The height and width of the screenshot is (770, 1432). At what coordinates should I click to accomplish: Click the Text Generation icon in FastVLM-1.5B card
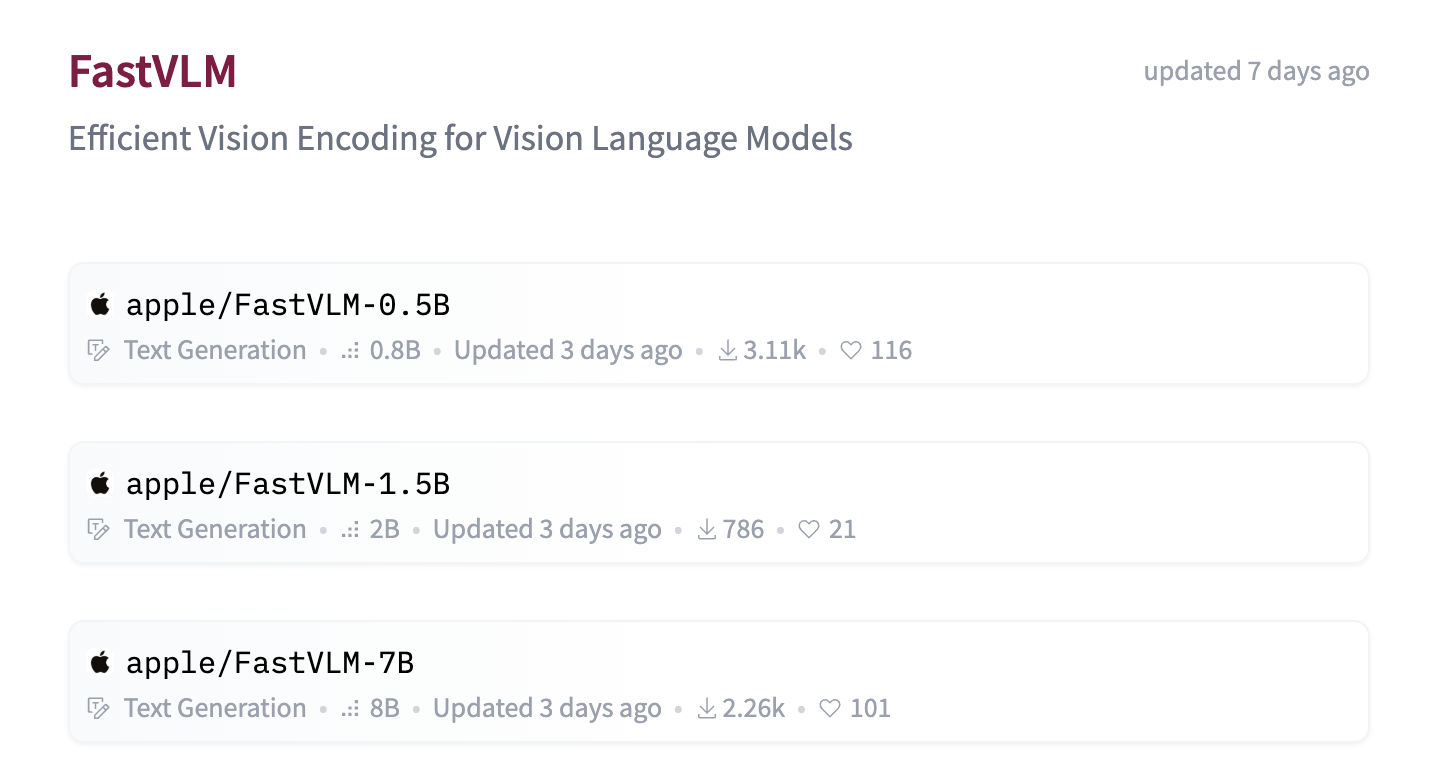[x=98, y=530]
